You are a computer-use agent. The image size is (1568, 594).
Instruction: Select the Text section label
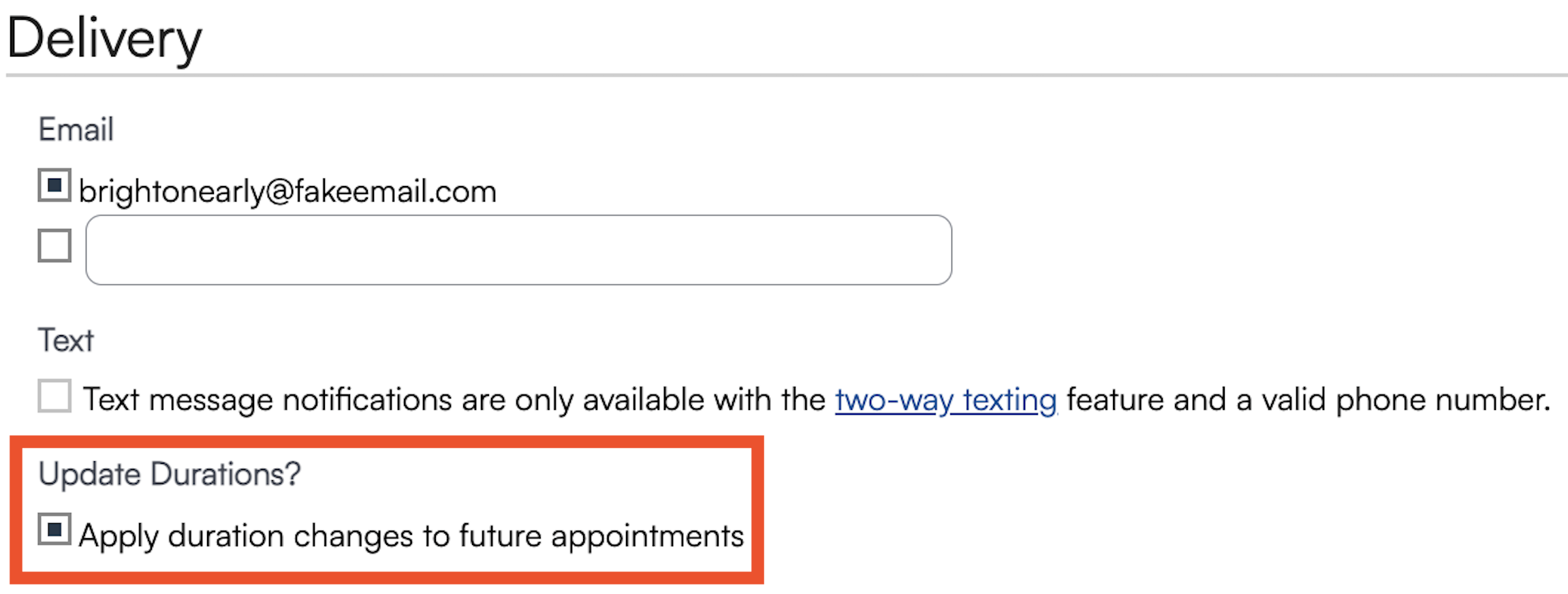pos(65,340)
